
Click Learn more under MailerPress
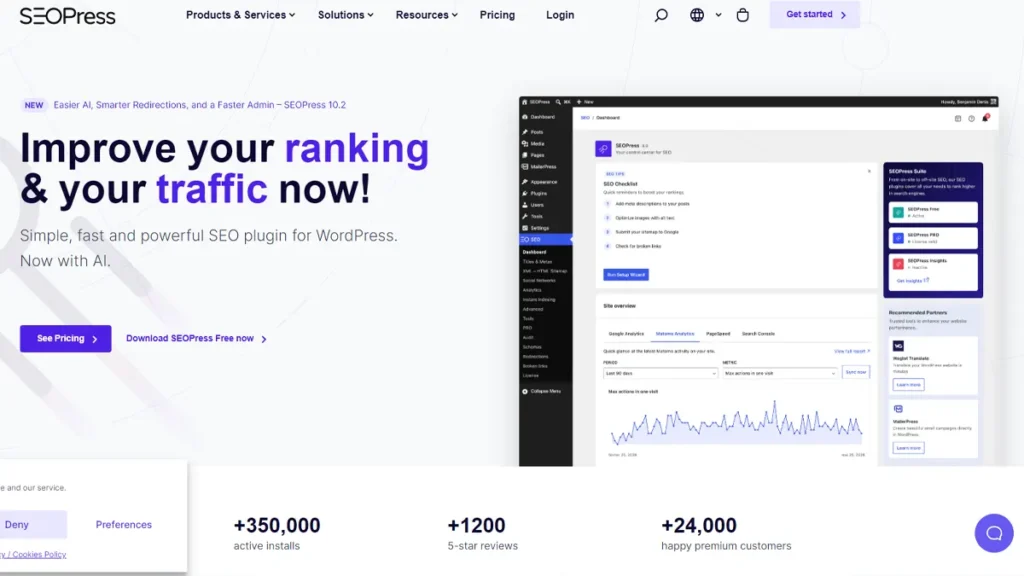(x=908, y=448)
